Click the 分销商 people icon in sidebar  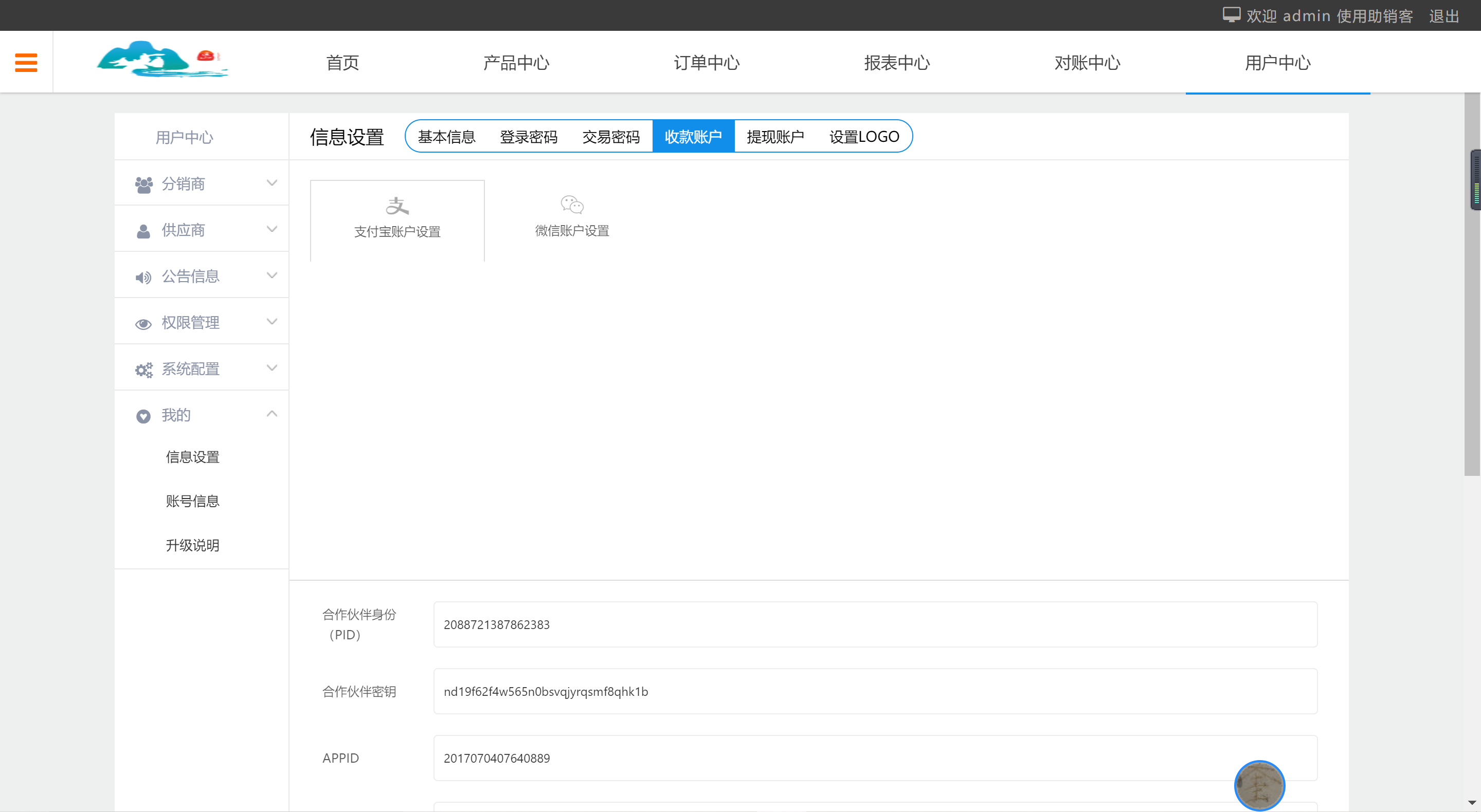143,183
